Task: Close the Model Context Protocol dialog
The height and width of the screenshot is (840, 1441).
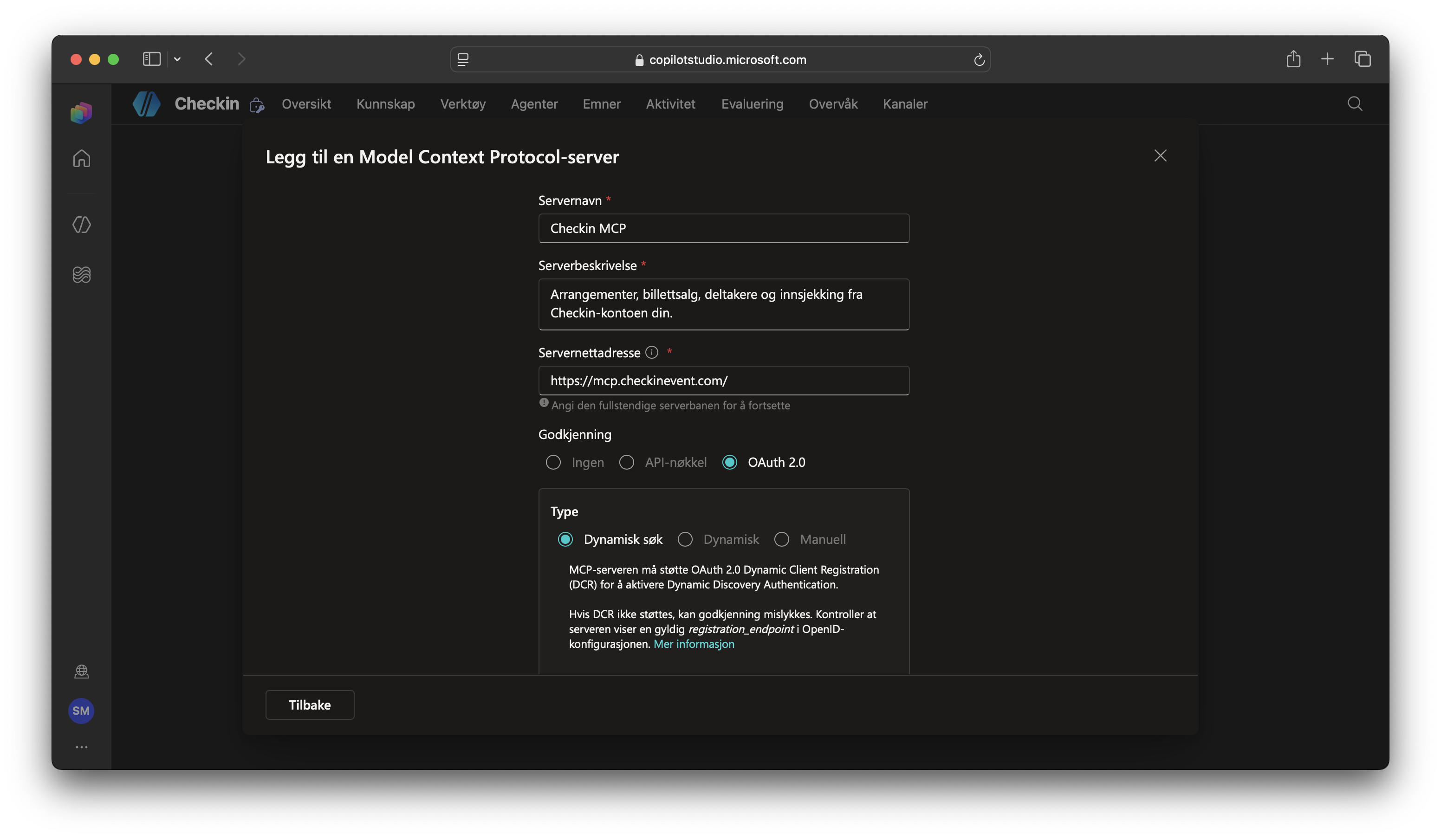Action: coord(1160,155)
